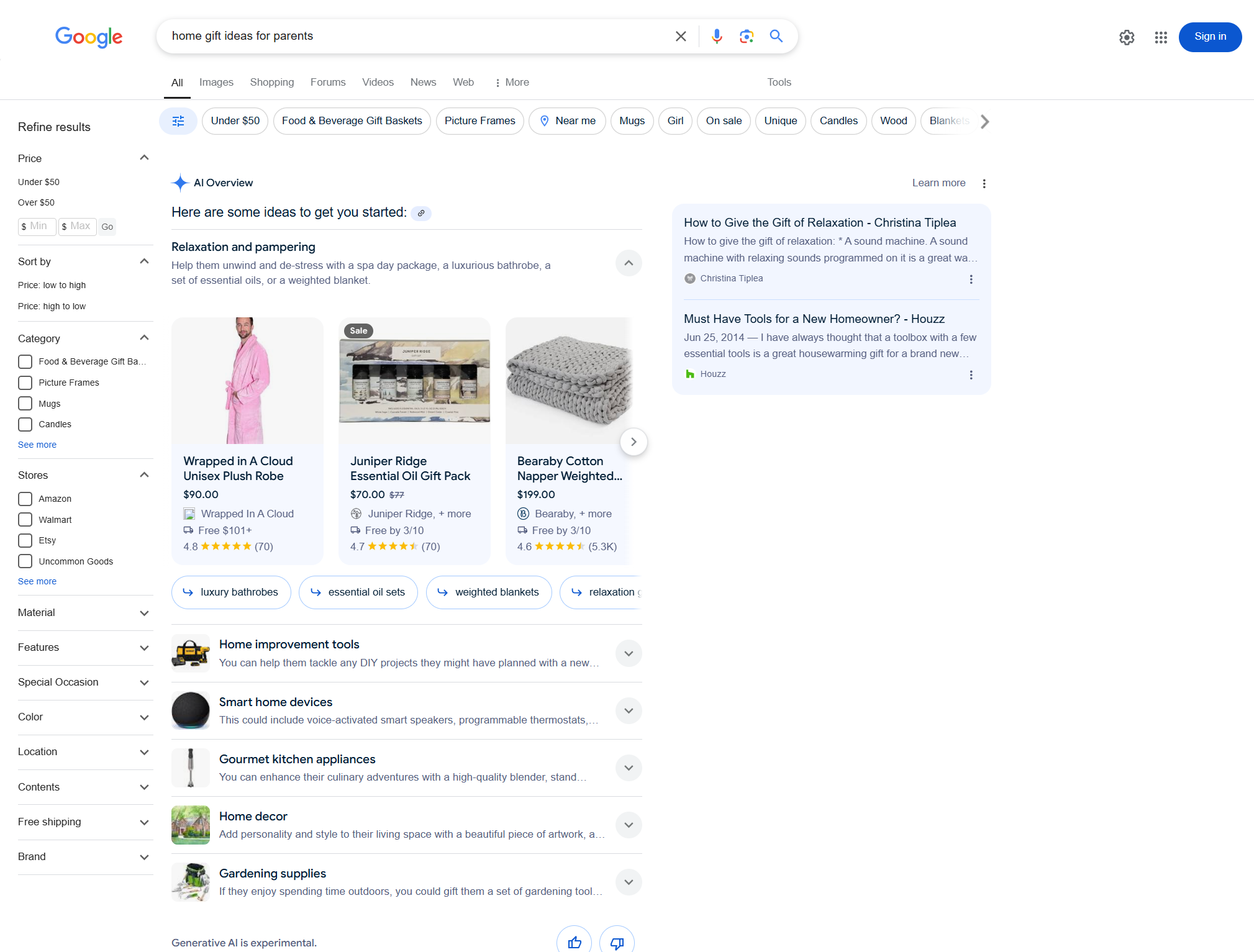The width and height of the screenshot is (1254, 952).
Task: Check the Food & Beverage Gift Baskets category
Action: click(25, 361)
